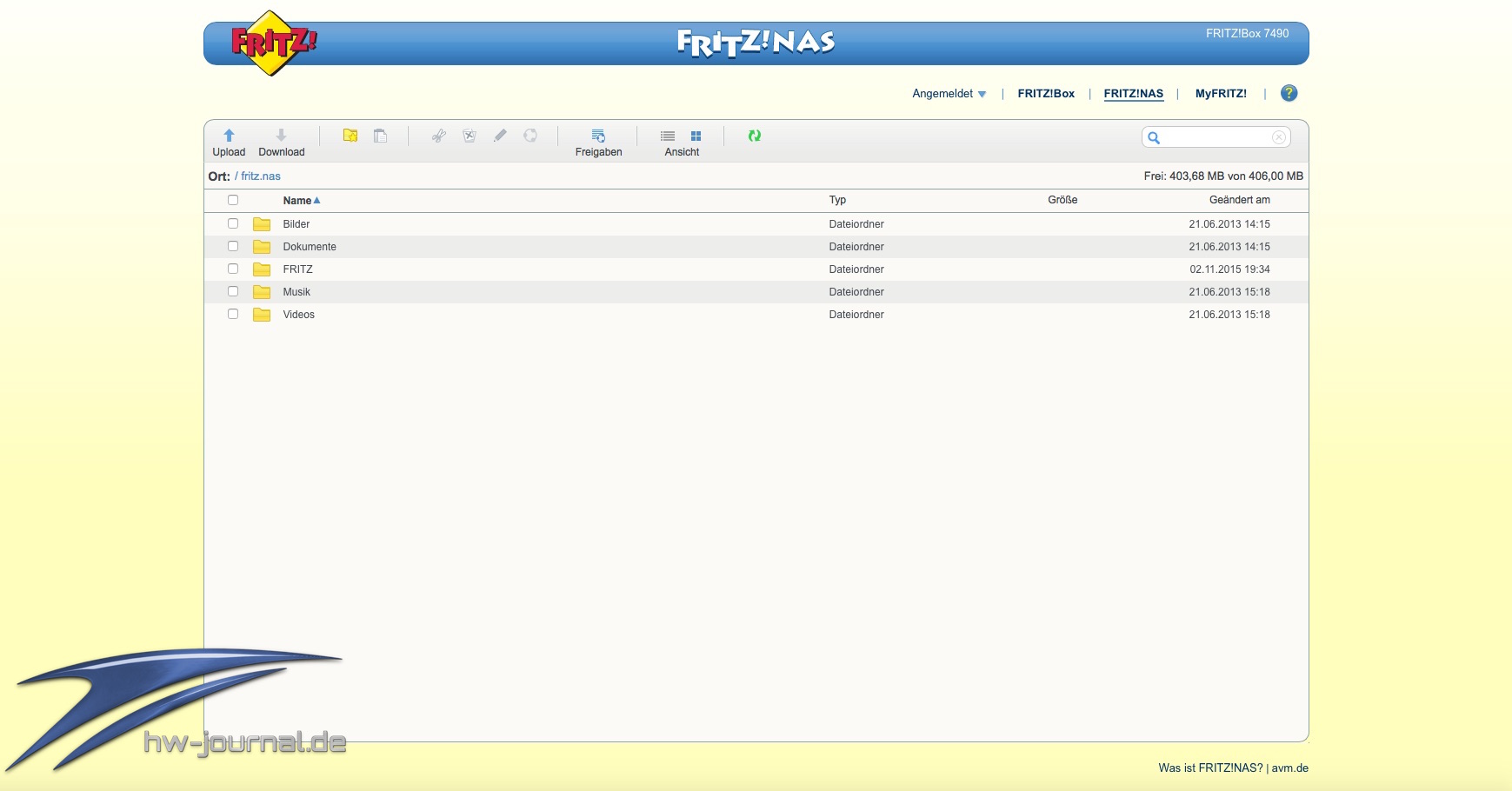This screenshot has width=1512, height=791.
Task: Check the Bilder row checkbox
Action: coord(233,223)
